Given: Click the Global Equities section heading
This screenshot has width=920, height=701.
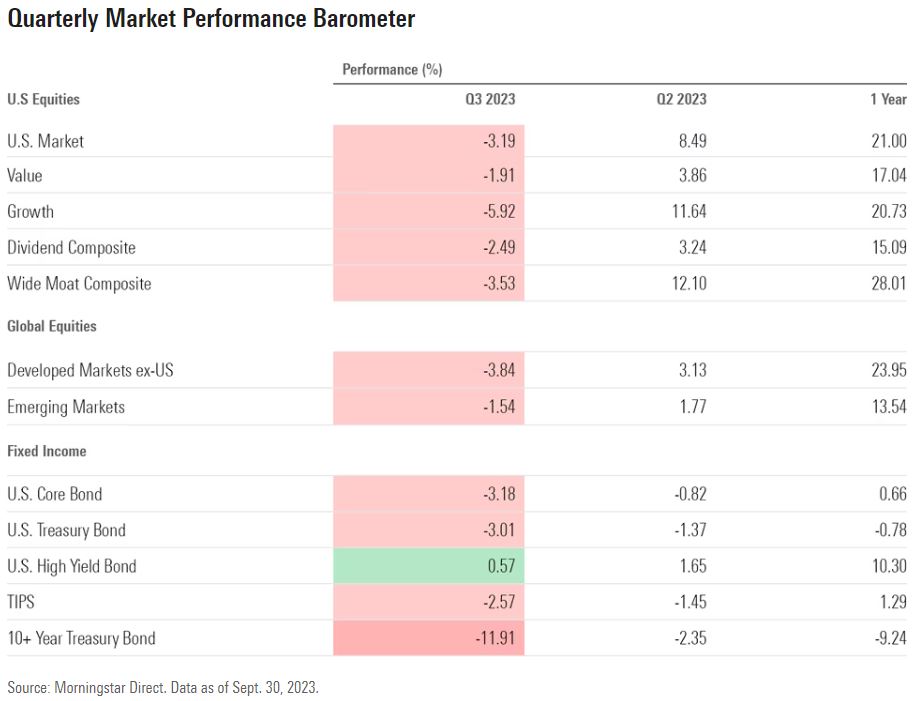Looking at the screenshot, I should point(52,326).
